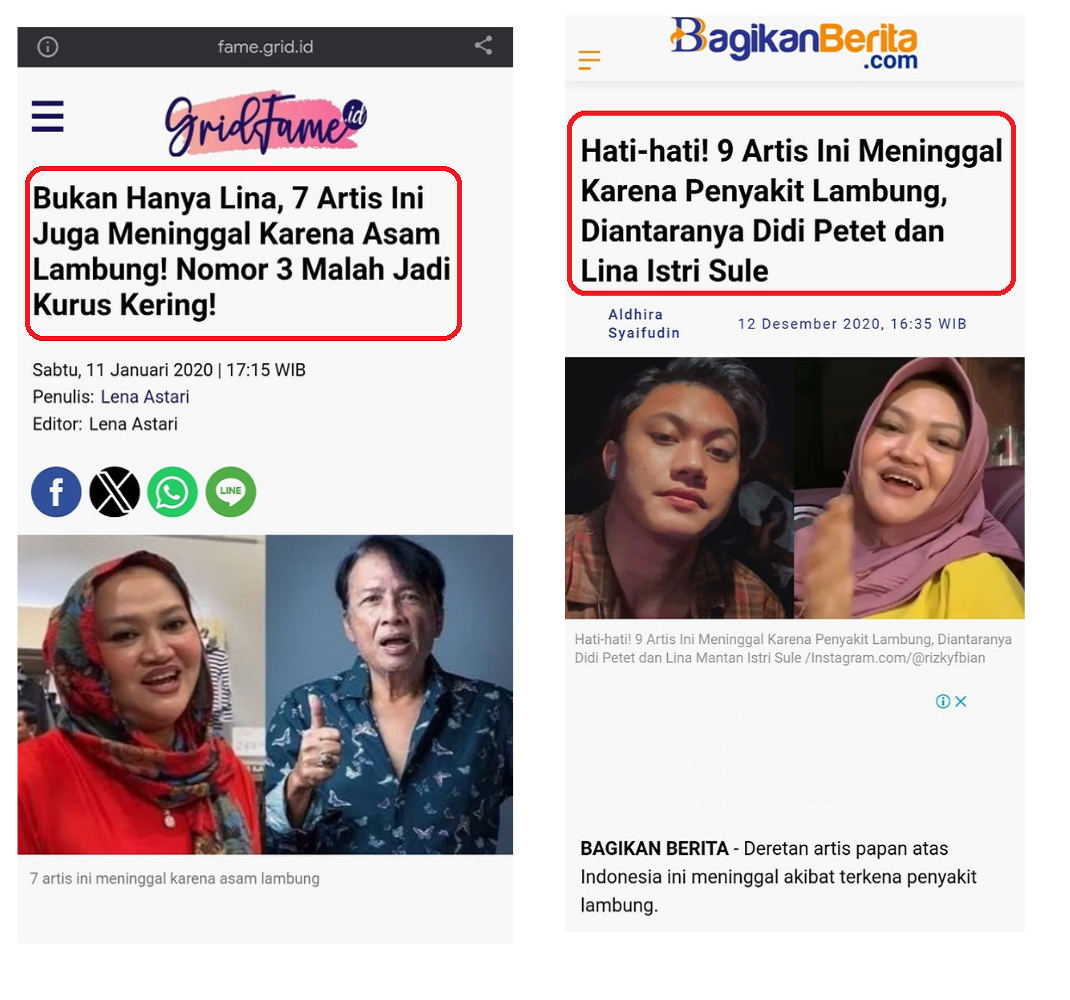The height and width of the screenshot is (1000, 1070).
Task: Share article via LINE
Action: tap(231, 491)
